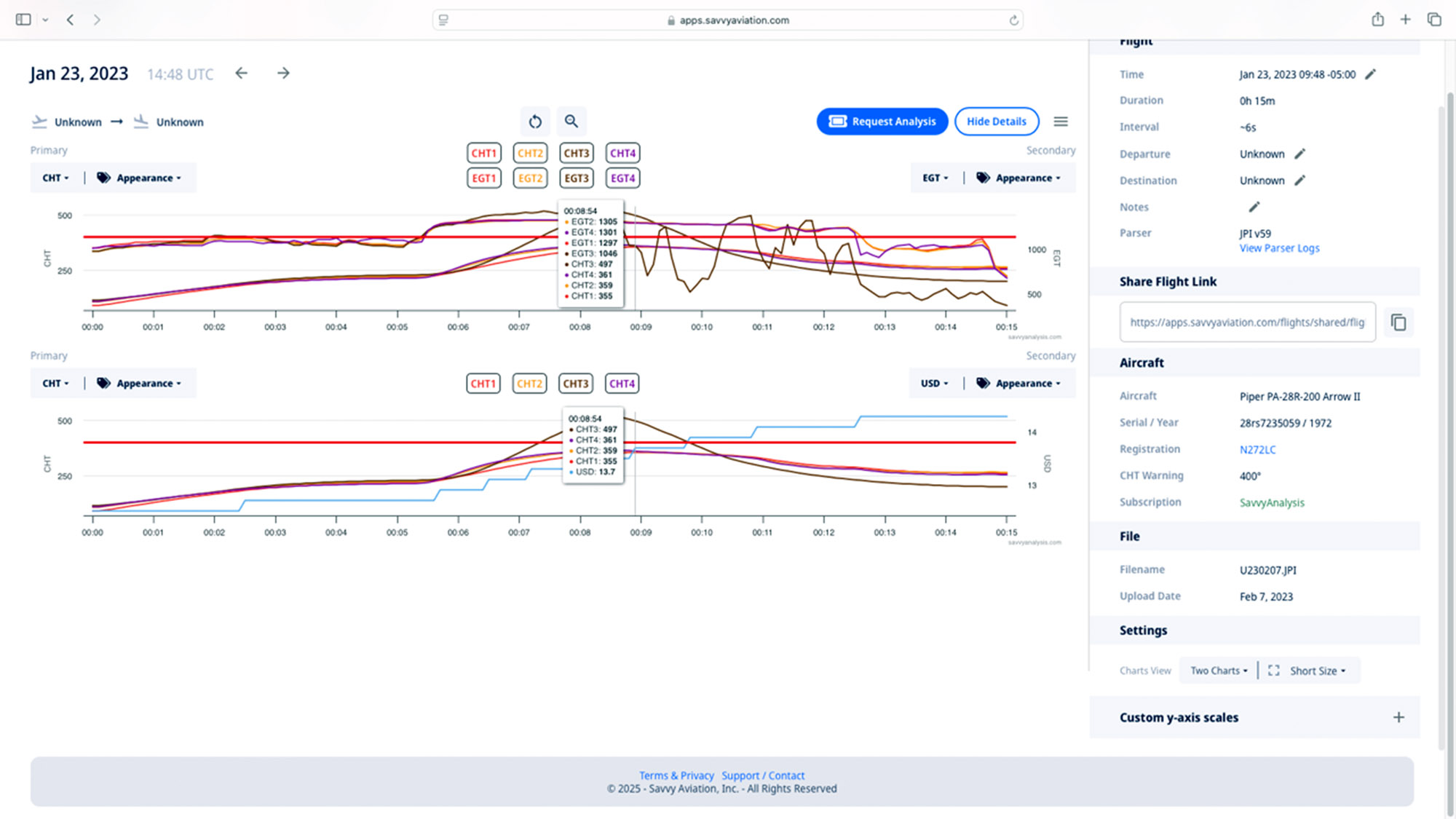This screenshot has width=1456, height=819.
Task: Toggle CHT1 series in top chart
Action: click(483, 153)
